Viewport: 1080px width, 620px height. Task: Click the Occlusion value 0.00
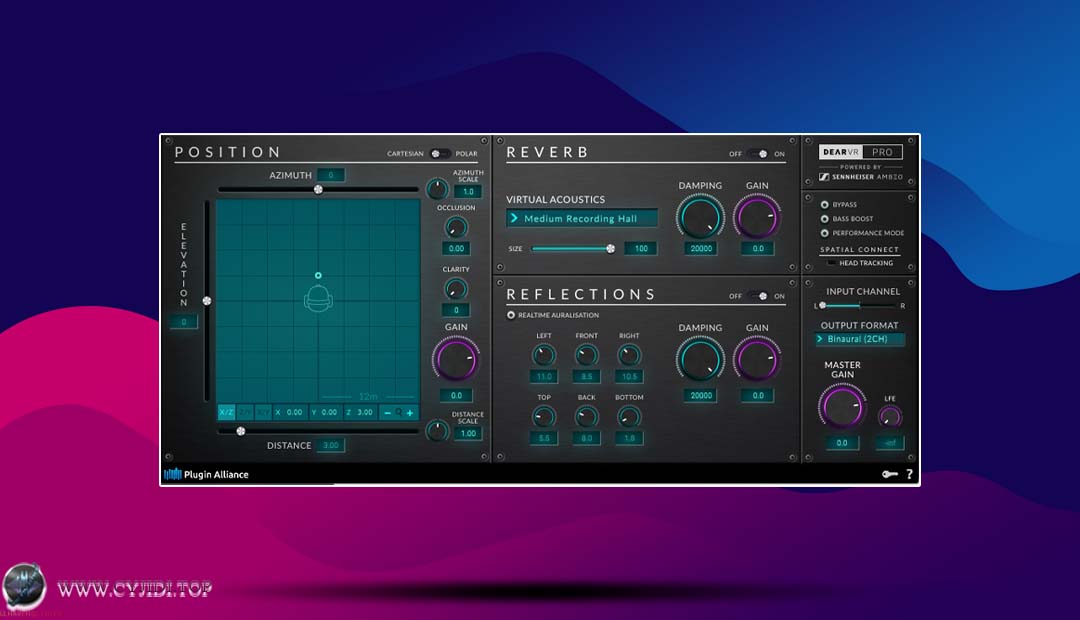(456, 248)
